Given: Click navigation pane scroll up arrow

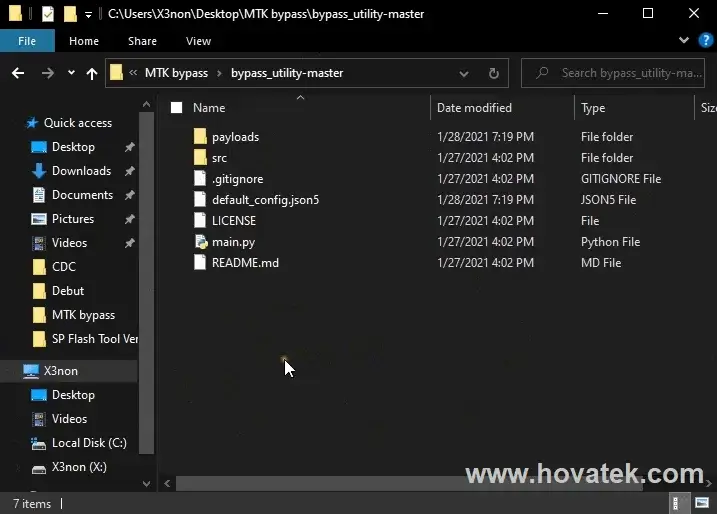Looking at the screenshot, I should 146,104.
